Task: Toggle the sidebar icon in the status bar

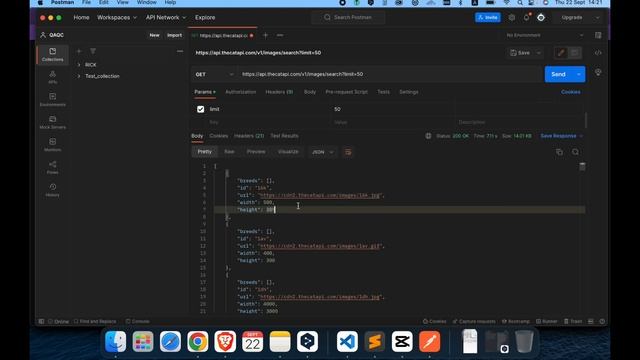Action: (41, 321)
